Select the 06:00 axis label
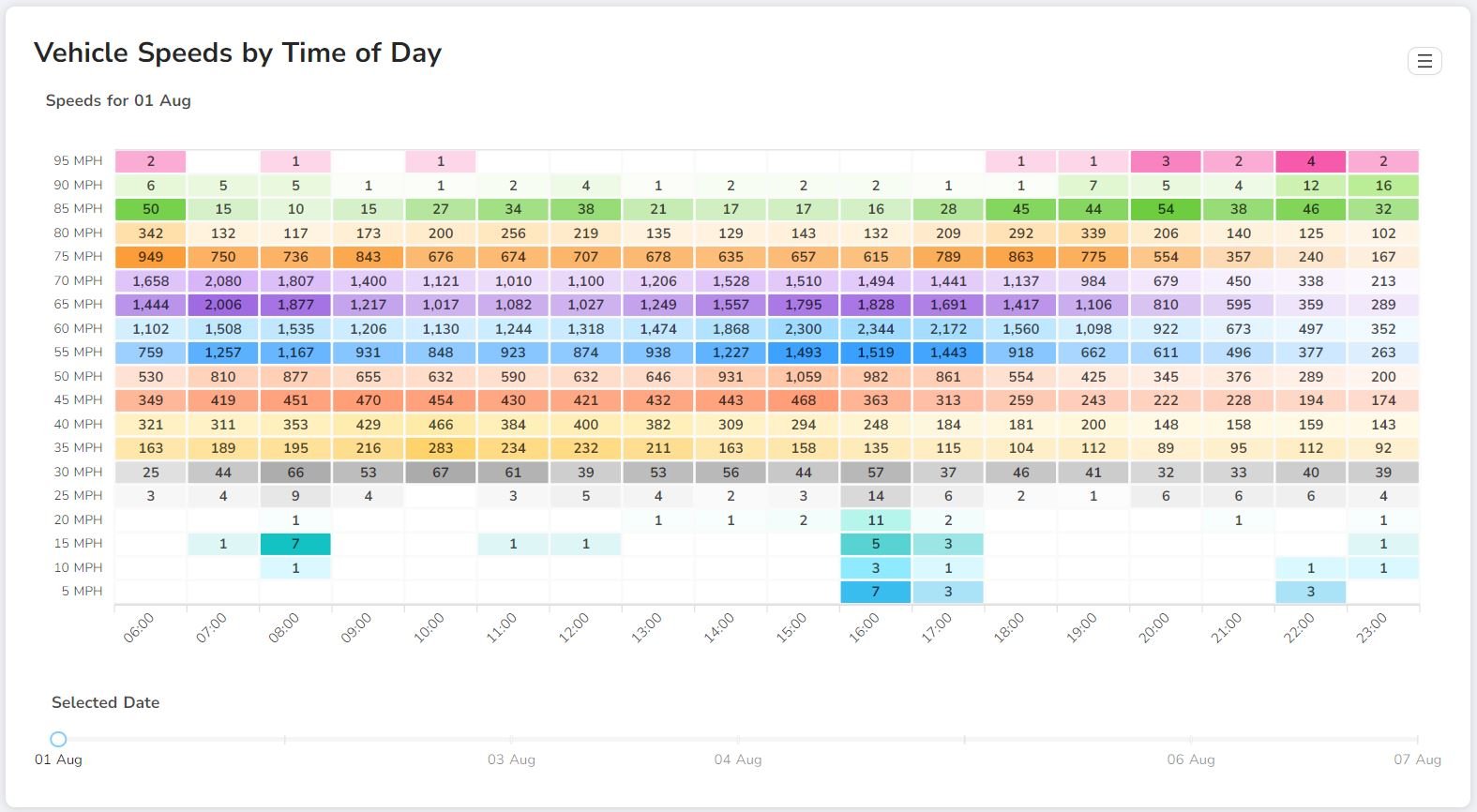Screen dimensions: 1477x812 click(x=139, y=628)
